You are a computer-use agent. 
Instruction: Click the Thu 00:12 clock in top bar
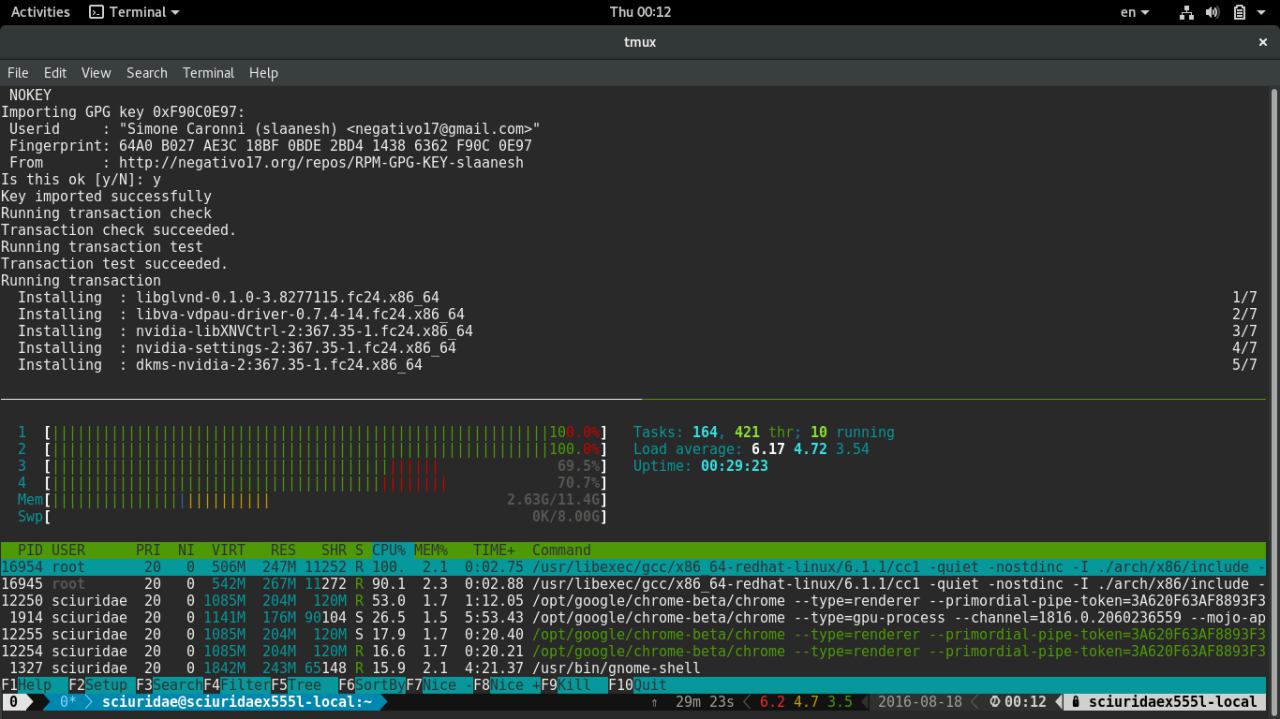tap(640, 13)
